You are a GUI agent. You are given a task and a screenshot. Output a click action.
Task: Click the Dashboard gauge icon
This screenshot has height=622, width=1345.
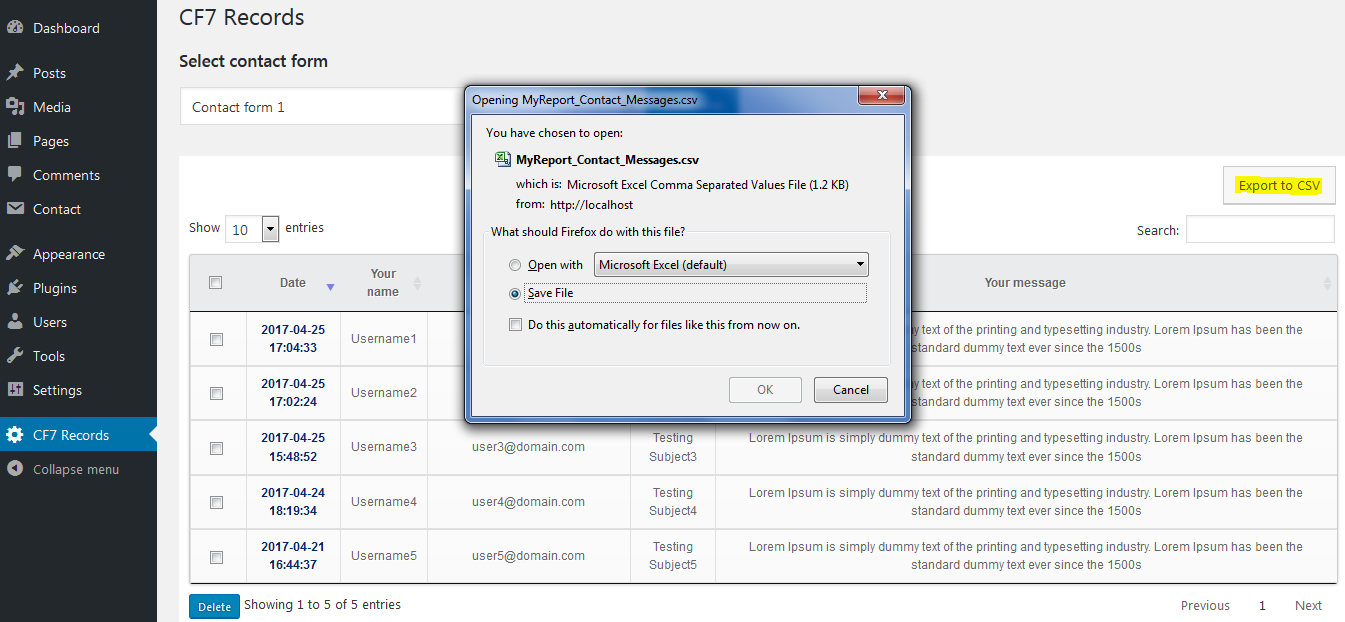pyautogui.click(x=15, y=28)
